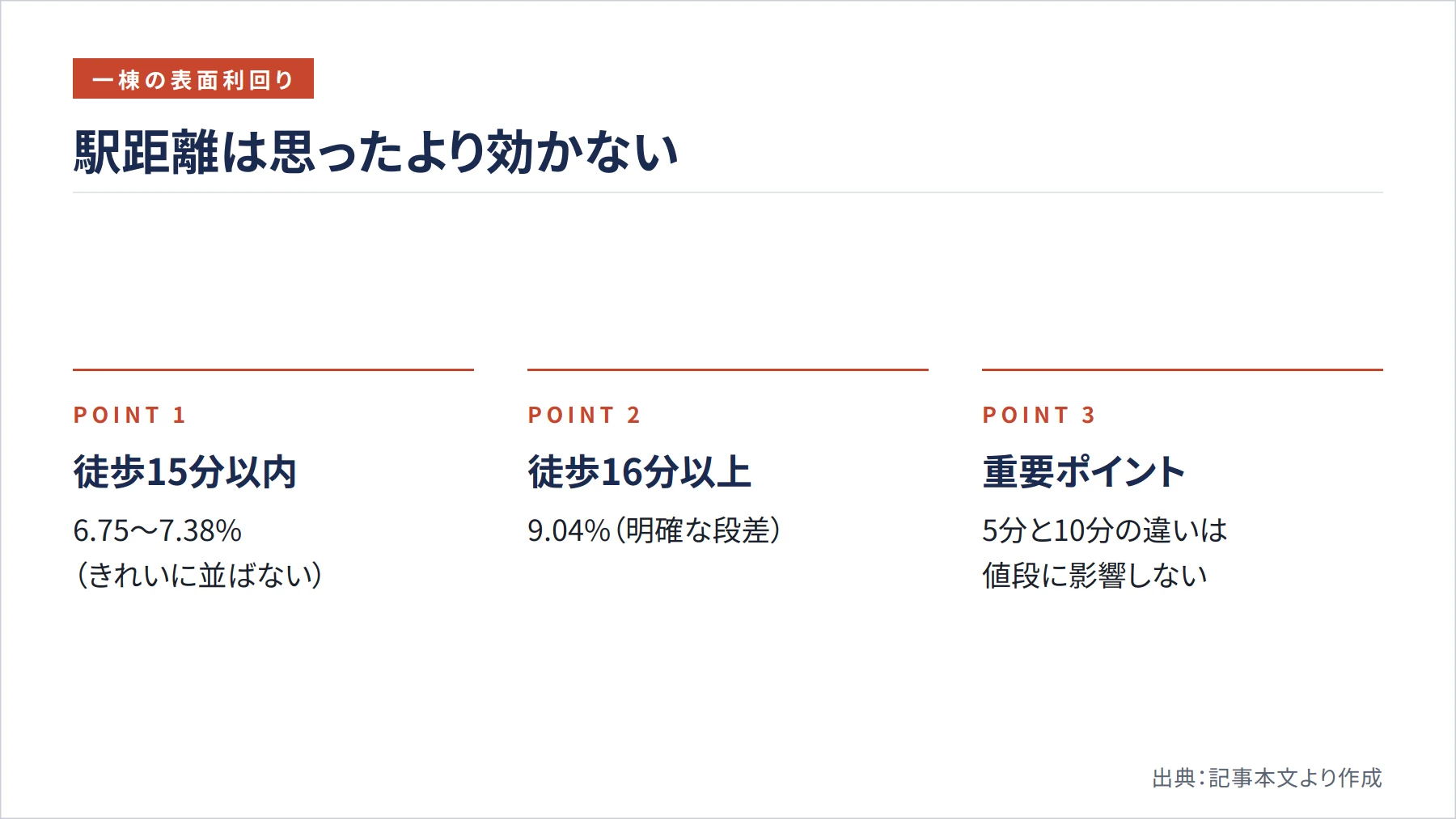The width and height of the screenshot is (1456, 819).
Task: Select the heading 徒歩16分以上
Action: 639,472
